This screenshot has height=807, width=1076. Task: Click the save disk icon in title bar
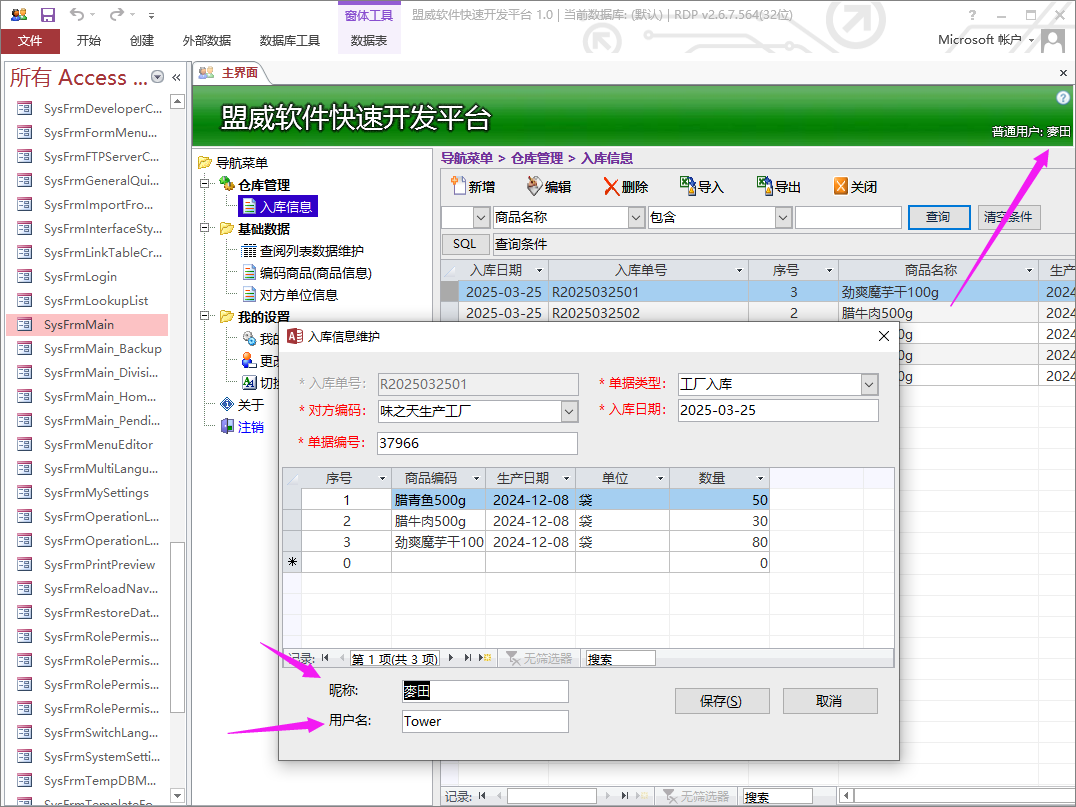point(47,15)
